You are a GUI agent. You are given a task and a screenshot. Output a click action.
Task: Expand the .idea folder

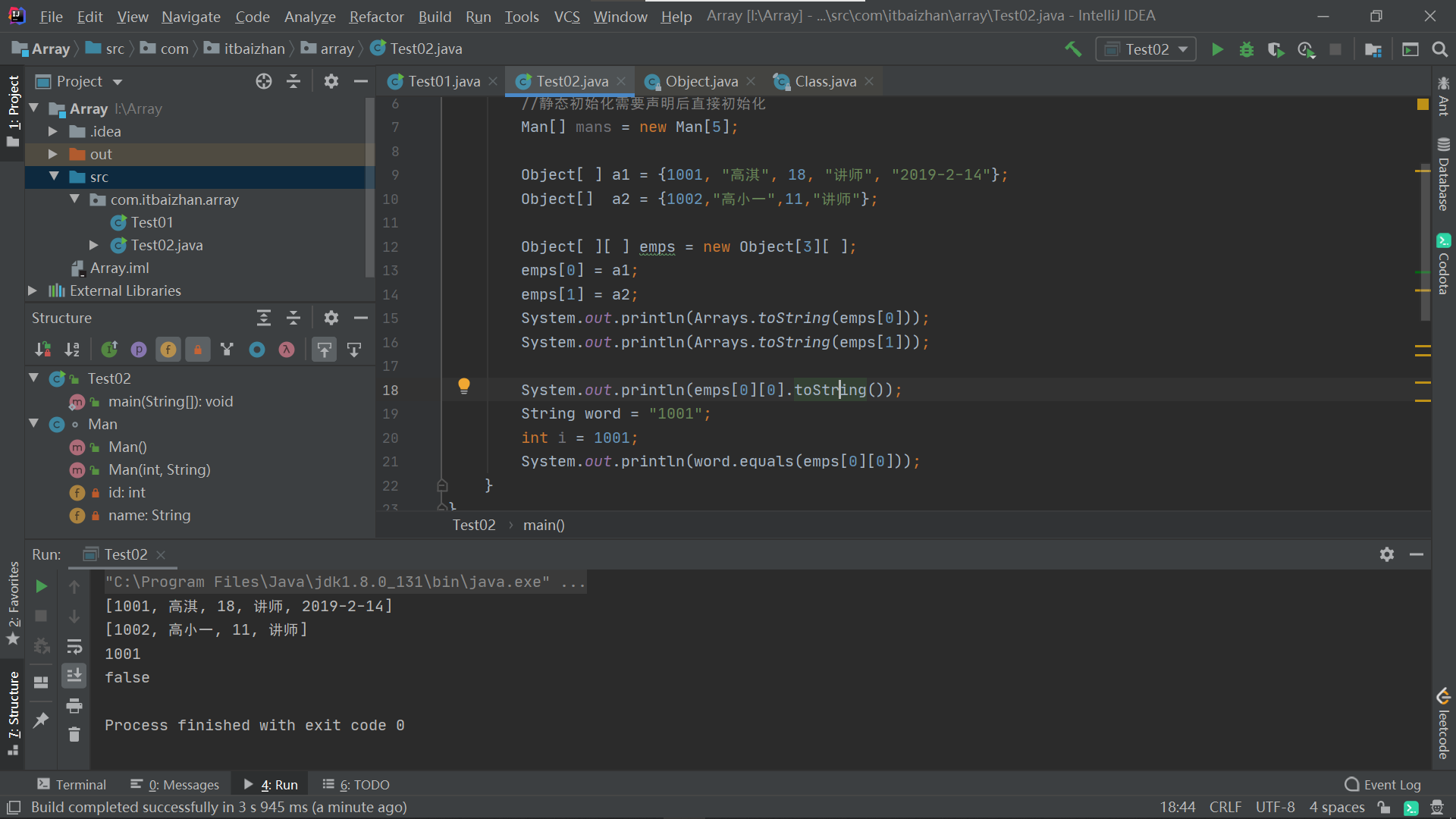pos(53,131)
